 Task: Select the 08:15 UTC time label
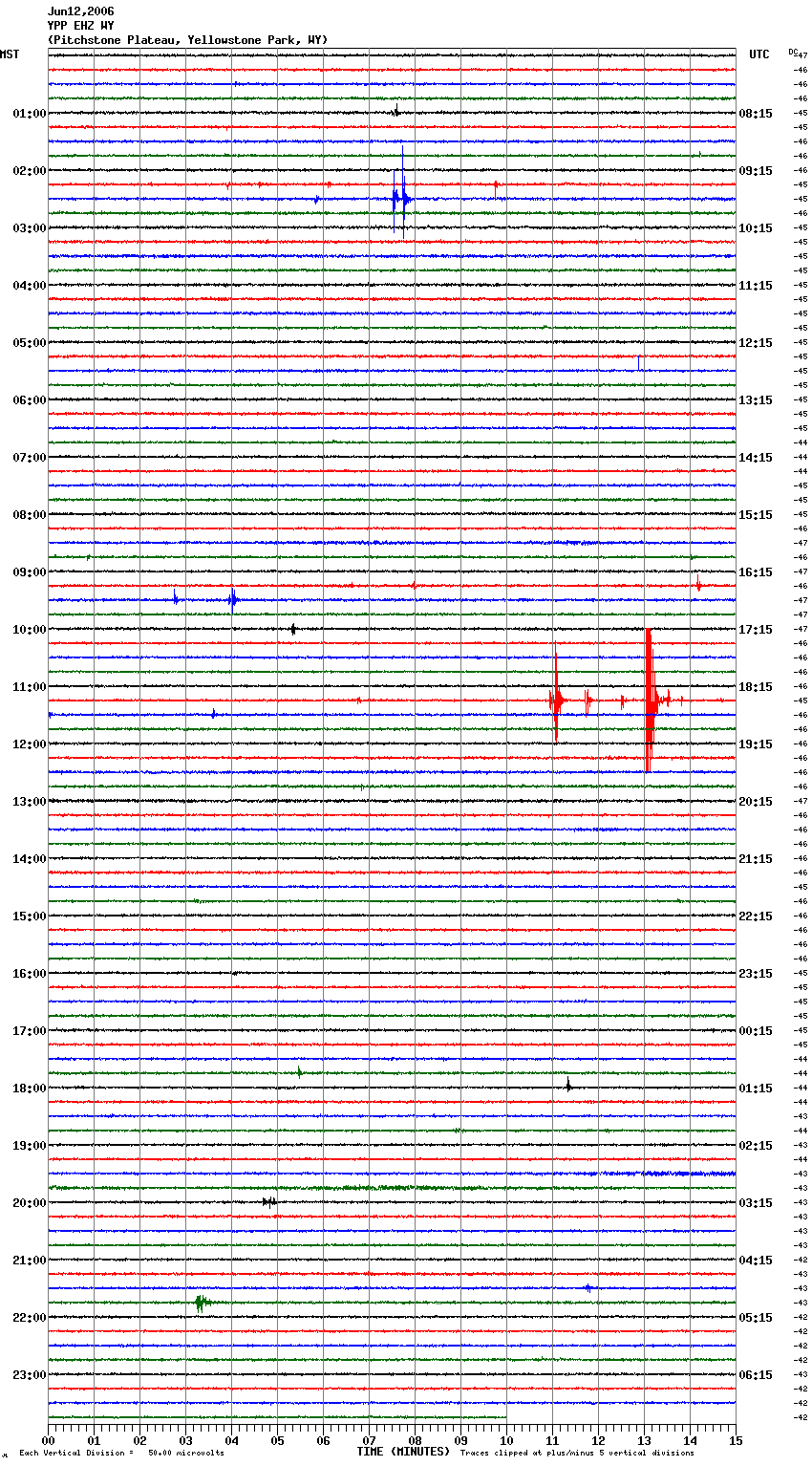(756, 114)
